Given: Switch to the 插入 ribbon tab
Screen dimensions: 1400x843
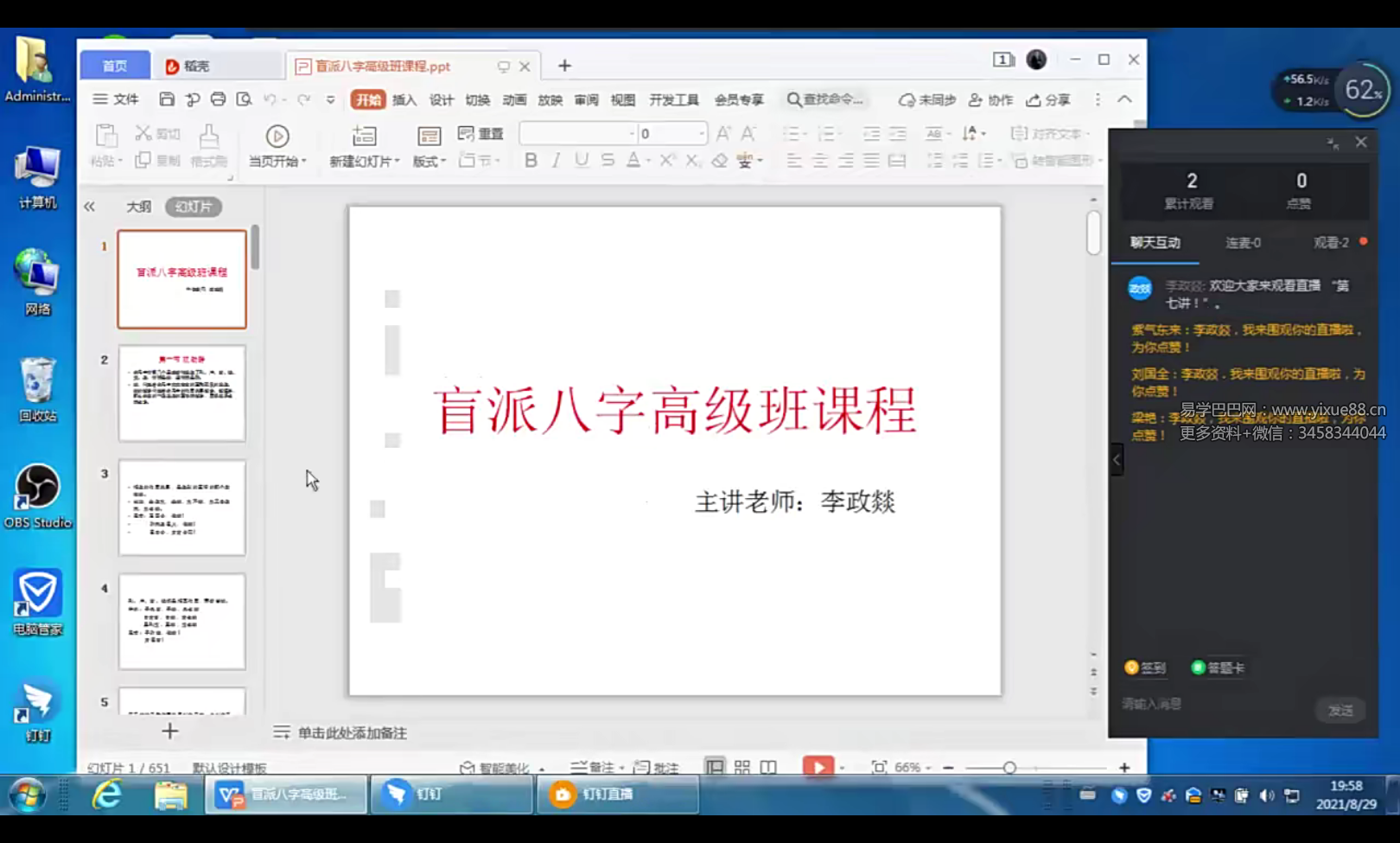Looking at the screenshot, I should [x=405, y=99].
